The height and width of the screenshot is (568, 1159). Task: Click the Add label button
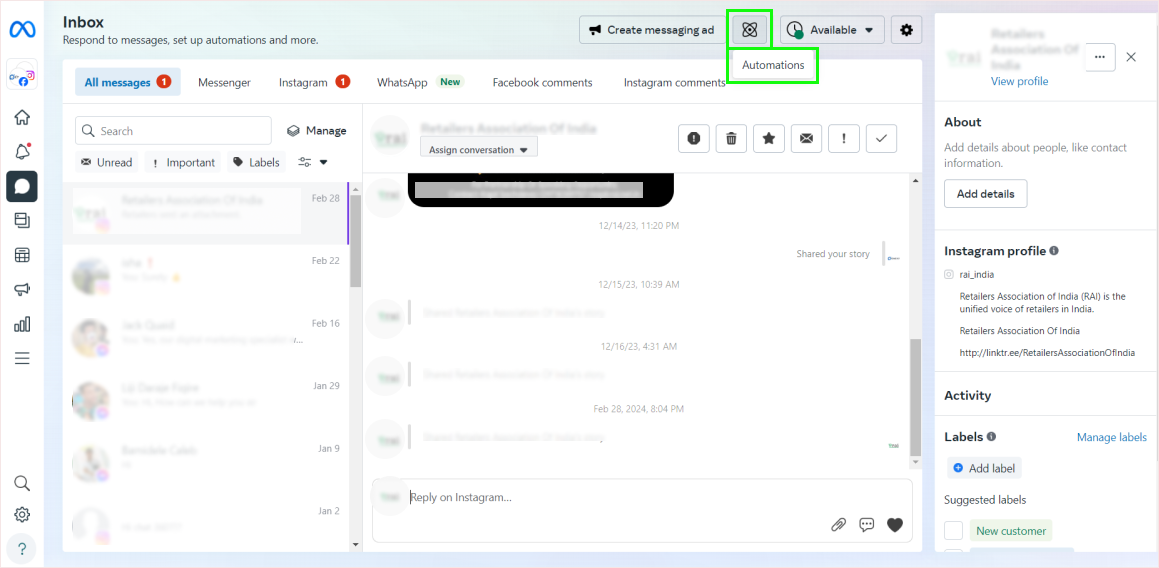click(x=985, y=468)
